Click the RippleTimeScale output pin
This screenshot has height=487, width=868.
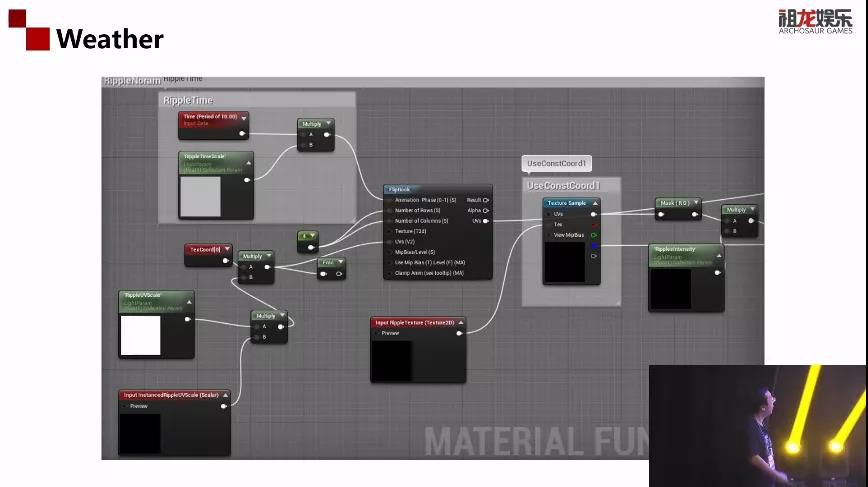click(247, 180)
